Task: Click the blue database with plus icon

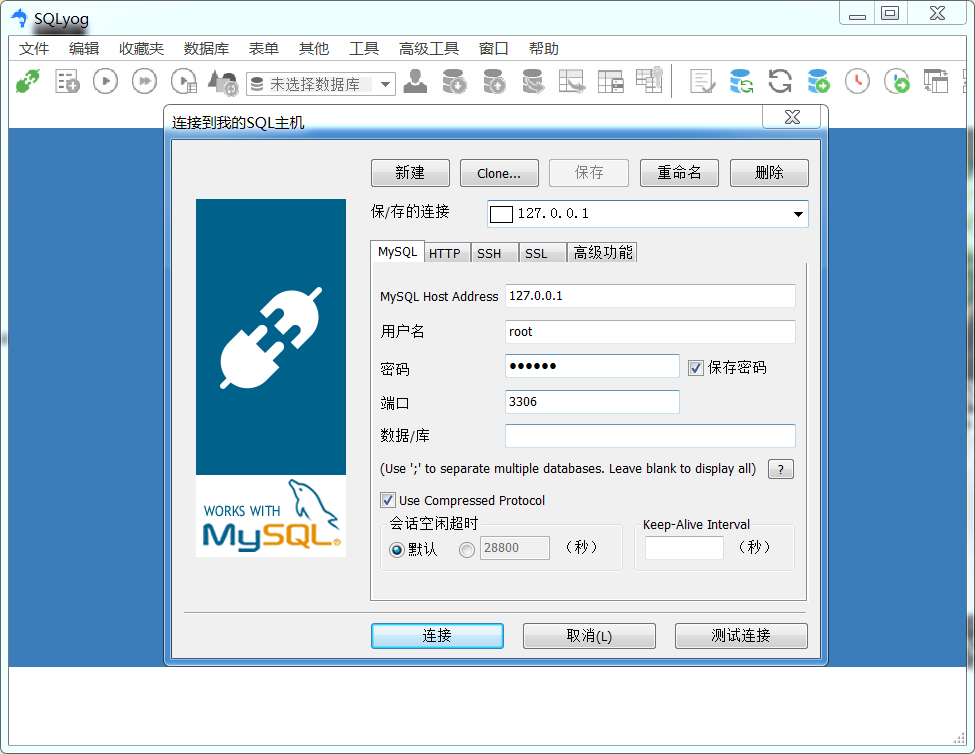Action: (x=818, y=81)
